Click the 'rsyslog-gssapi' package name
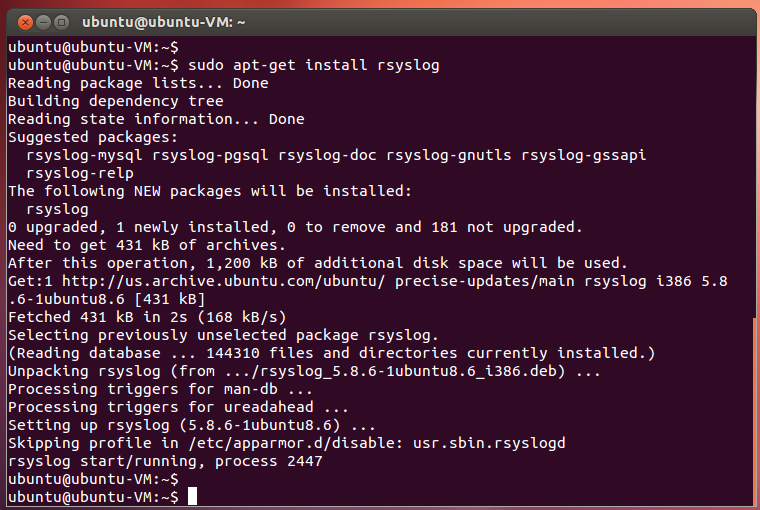Image resolution: width=760 pixels, height=510 pixels. (584, 156)
